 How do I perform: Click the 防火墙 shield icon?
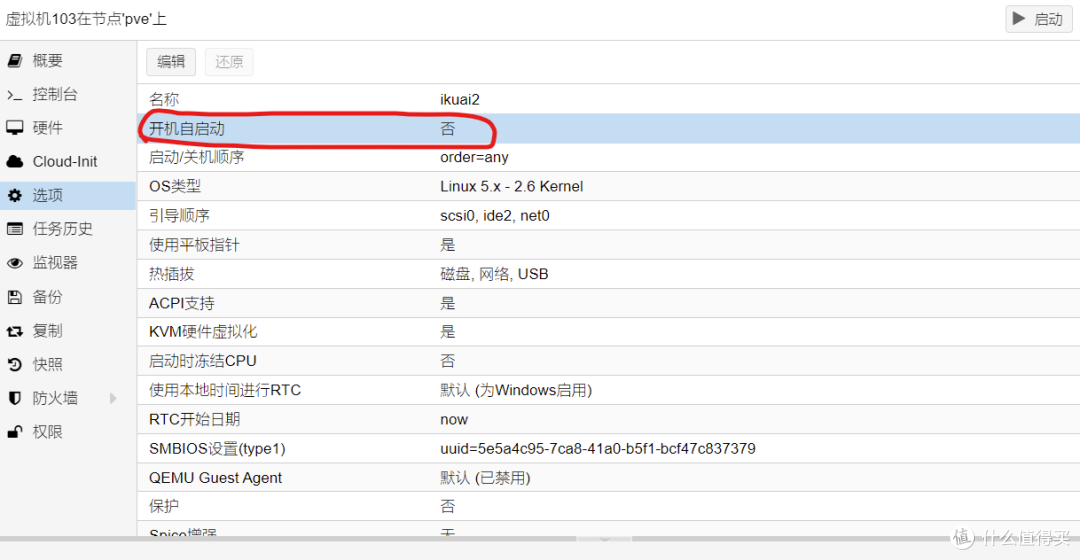click(14, 398)
